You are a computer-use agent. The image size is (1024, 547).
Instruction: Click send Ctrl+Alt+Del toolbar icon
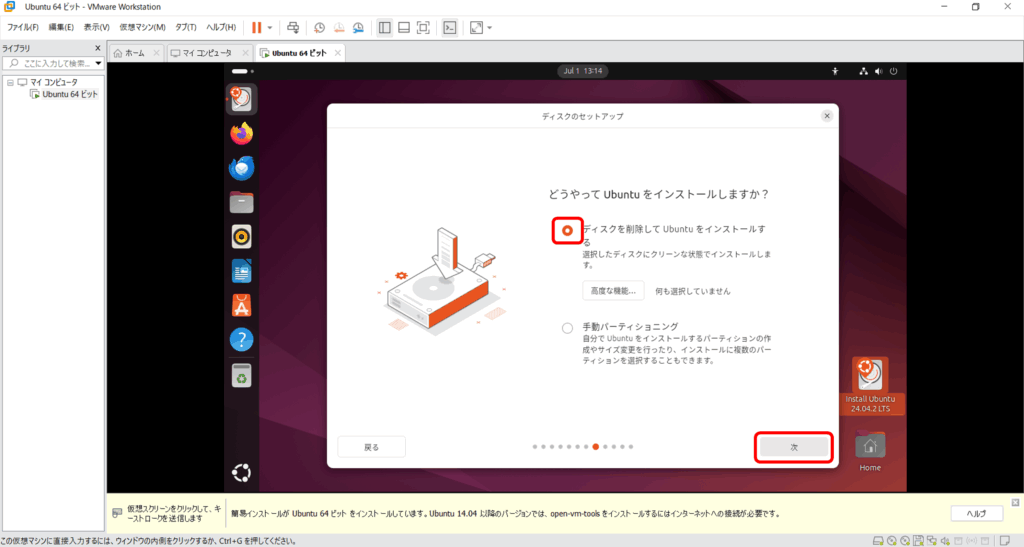tap(292, 28)
